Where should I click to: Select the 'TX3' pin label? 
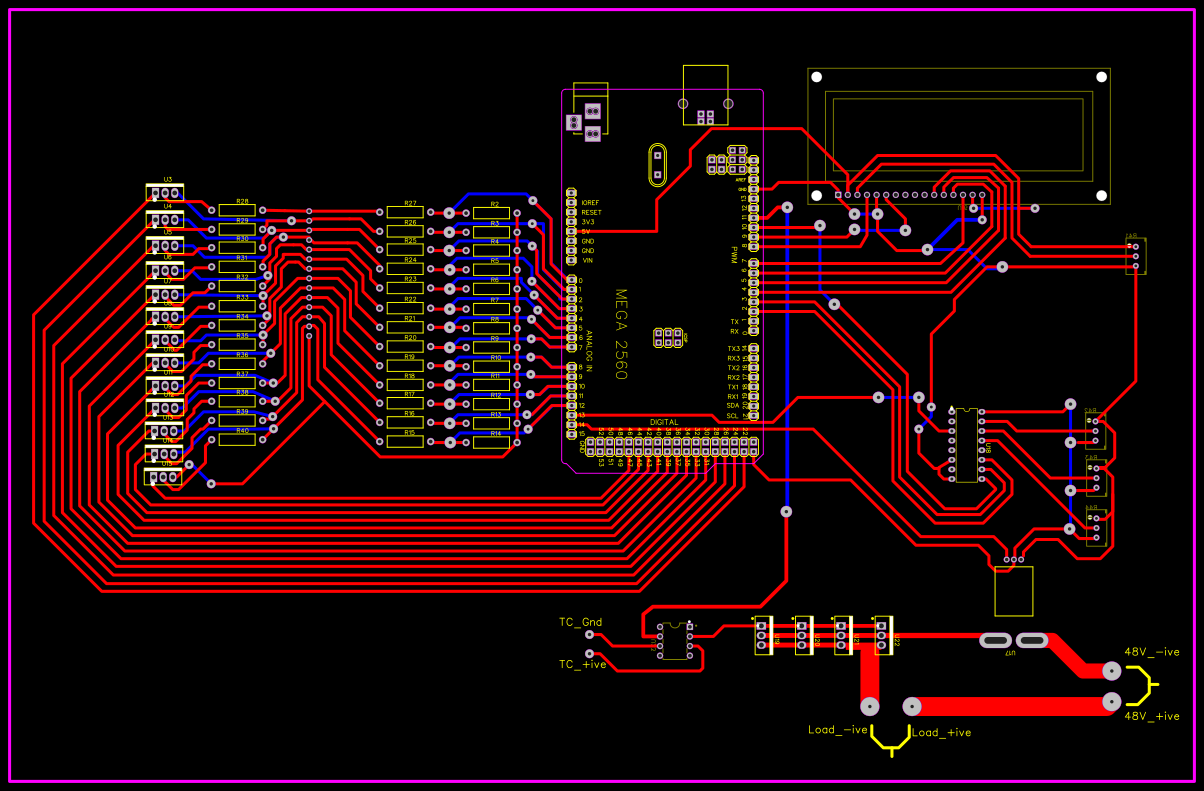click(x=734, y=348)
